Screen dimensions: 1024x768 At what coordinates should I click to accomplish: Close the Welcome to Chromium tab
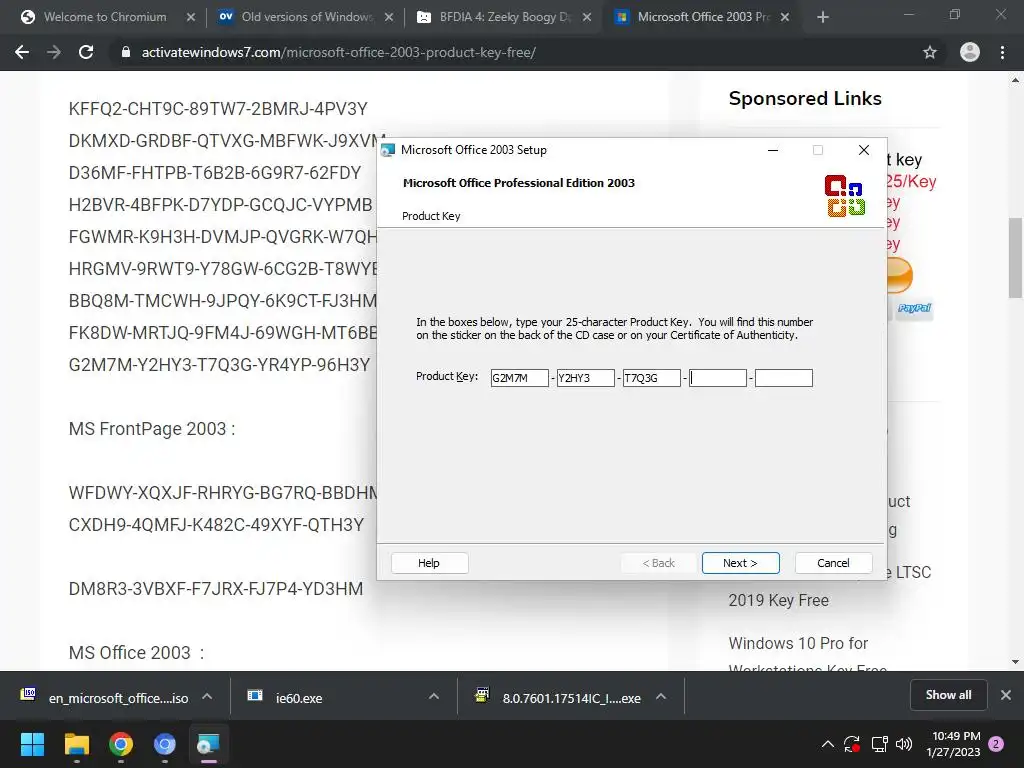(x=191, y=17)
